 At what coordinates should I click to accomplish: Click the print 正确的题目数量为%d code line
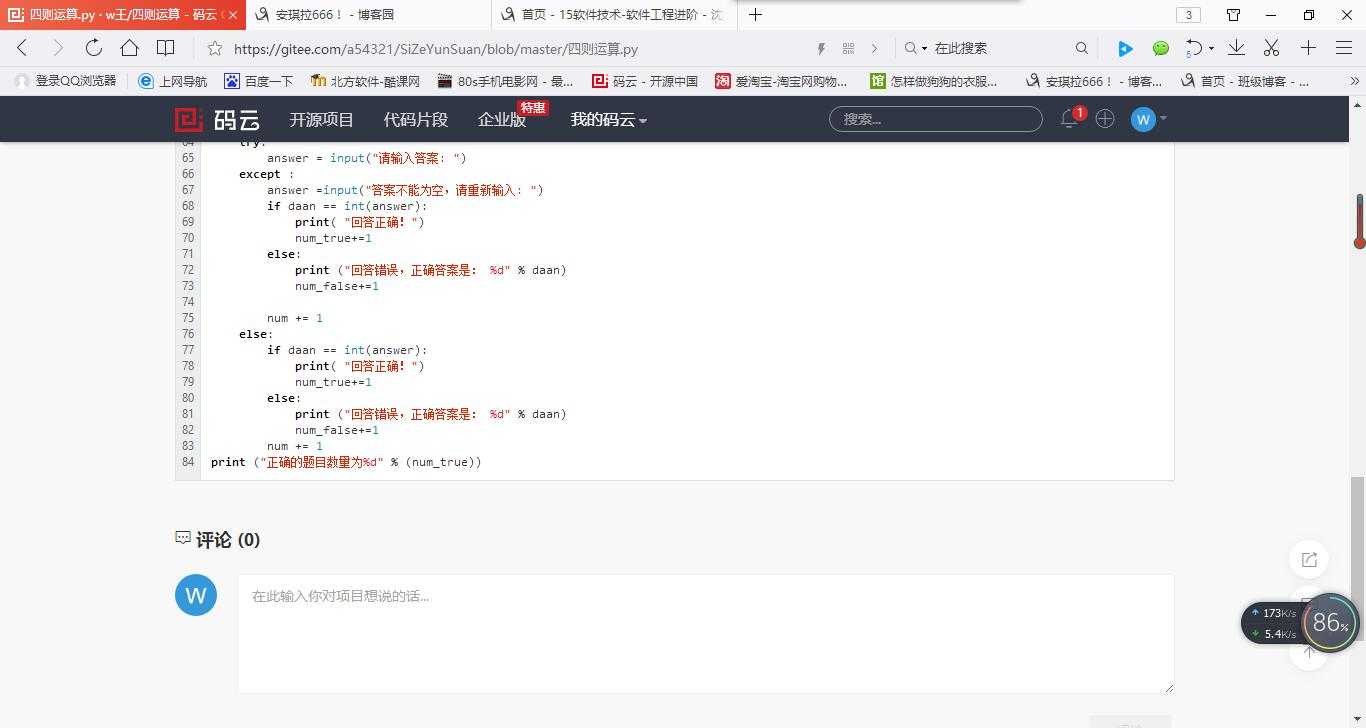tap(346, 462)
